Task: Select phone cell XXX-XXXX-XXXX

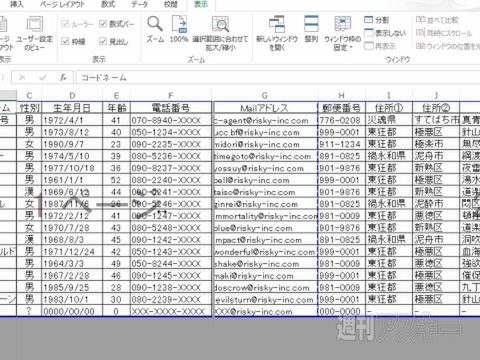Action: coord(171,311)
